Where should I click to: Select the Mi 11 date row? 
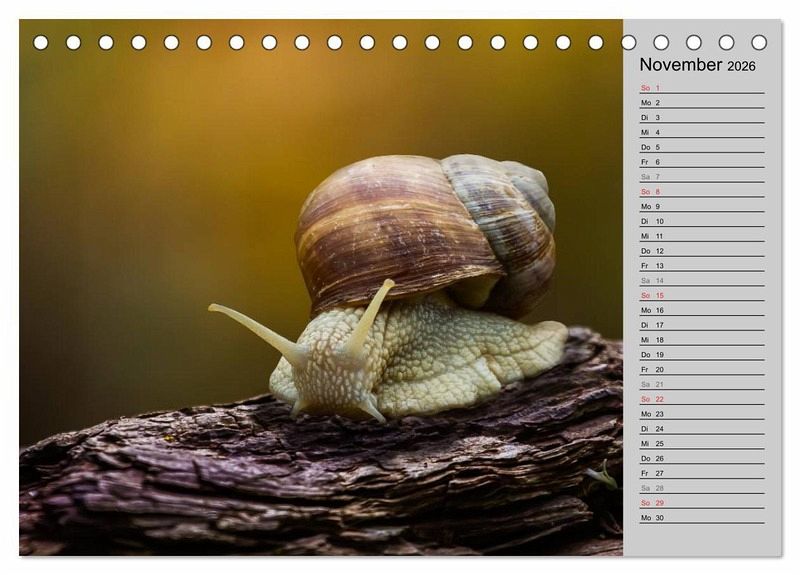701,236
